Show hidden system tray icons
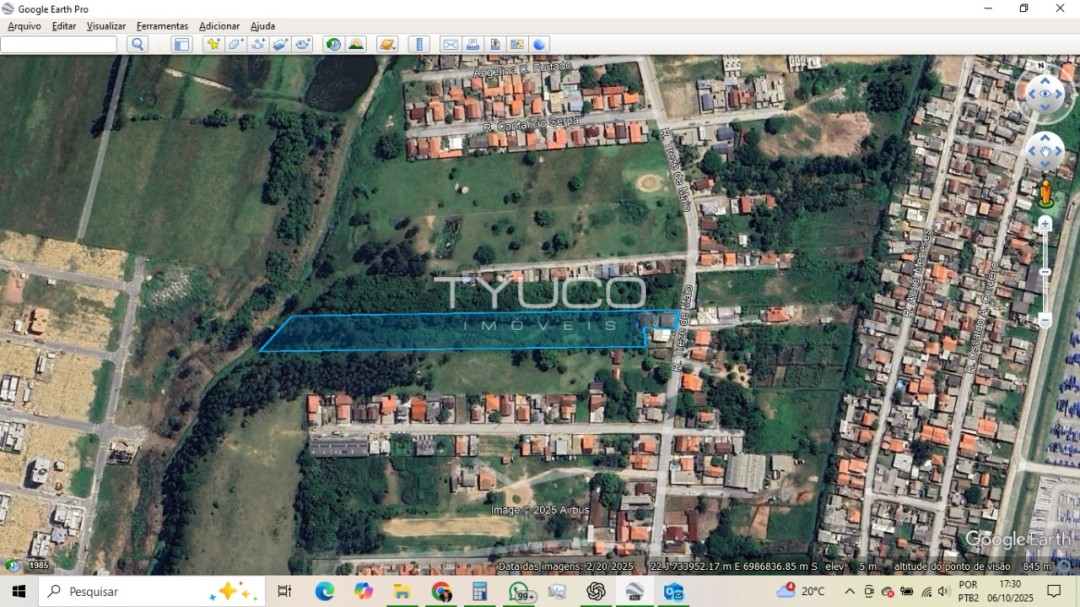1080x607 pixels. 850,591
